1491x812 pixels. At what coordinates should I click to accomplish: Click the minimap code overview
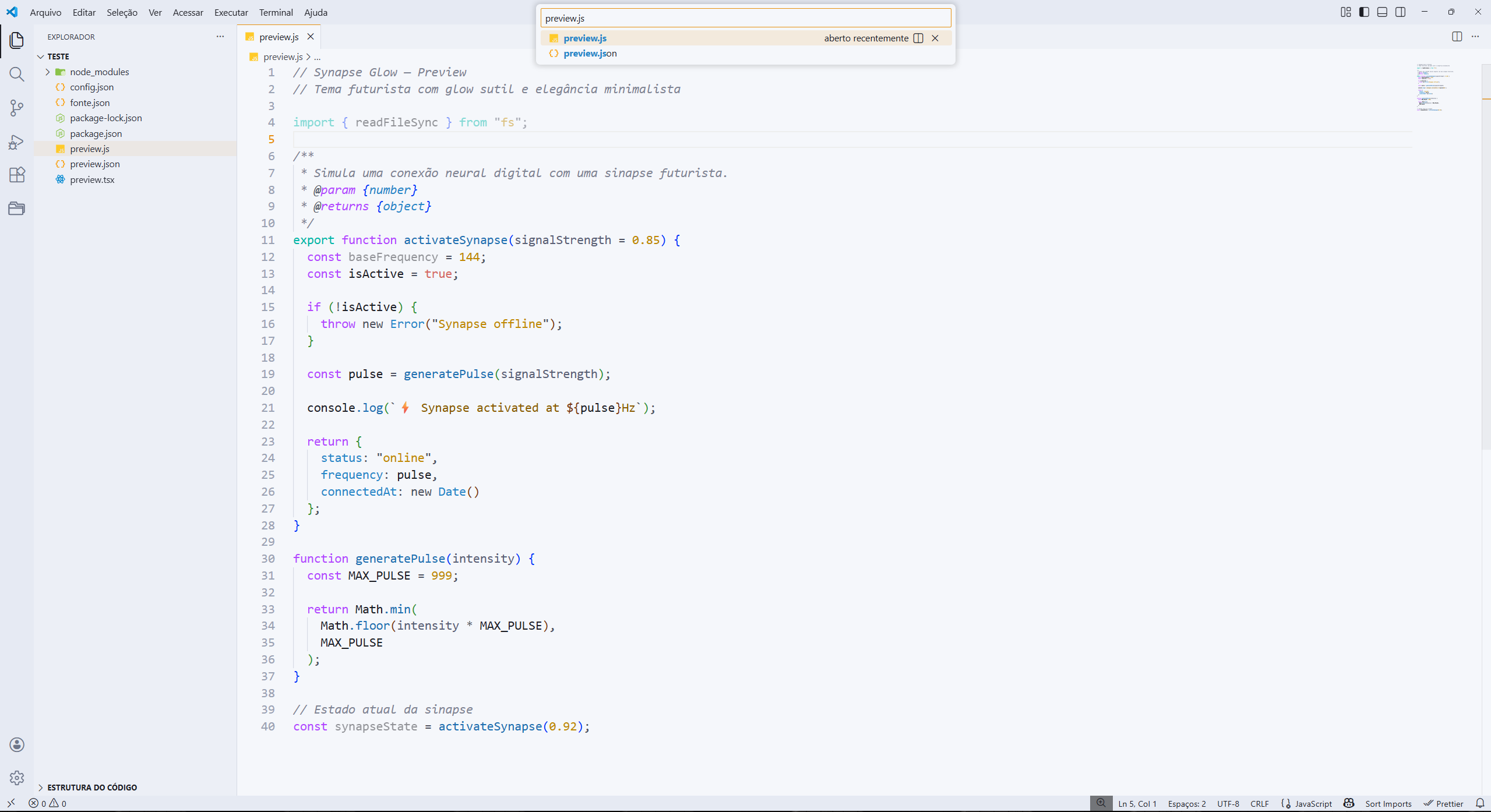coord(1433,87)
